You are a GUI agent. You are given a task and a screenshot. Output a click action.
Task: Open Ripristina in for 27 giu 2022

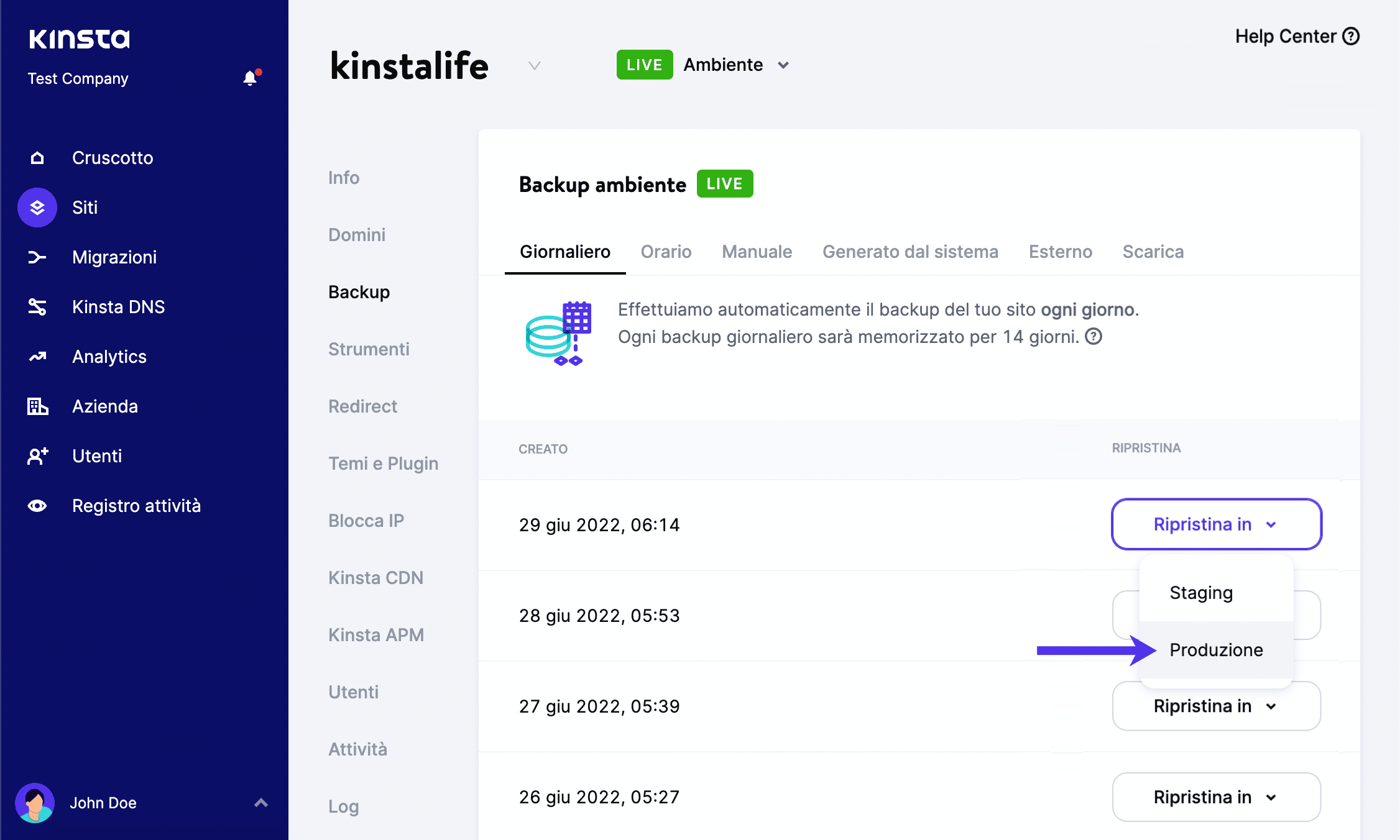coord(1217,706)
